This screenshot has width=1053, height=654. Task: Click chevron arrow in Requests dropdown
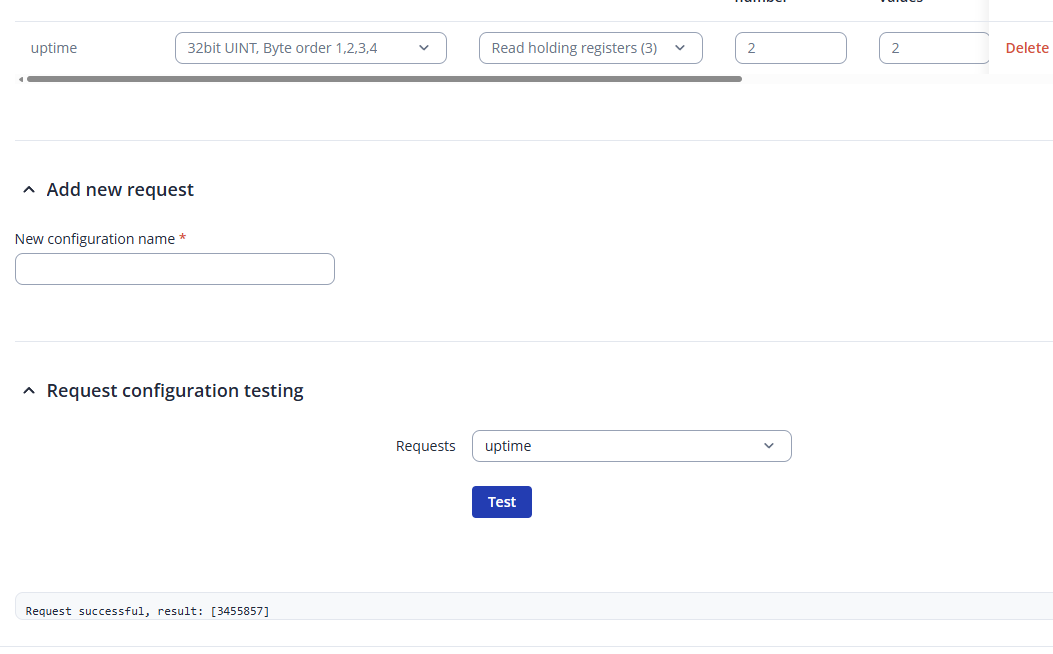click(769, 446)
